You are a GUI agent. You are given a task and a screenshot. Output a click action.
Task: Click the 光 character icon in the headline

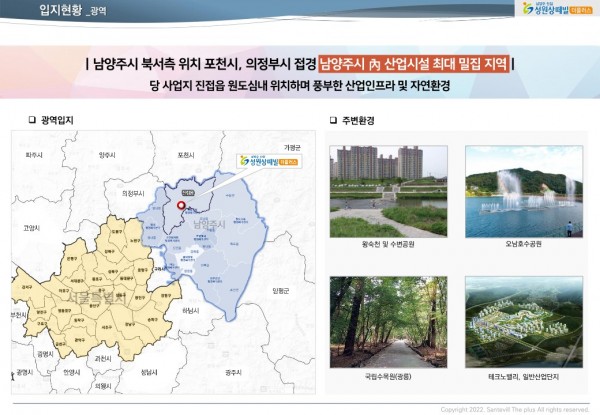click(374, 66)
